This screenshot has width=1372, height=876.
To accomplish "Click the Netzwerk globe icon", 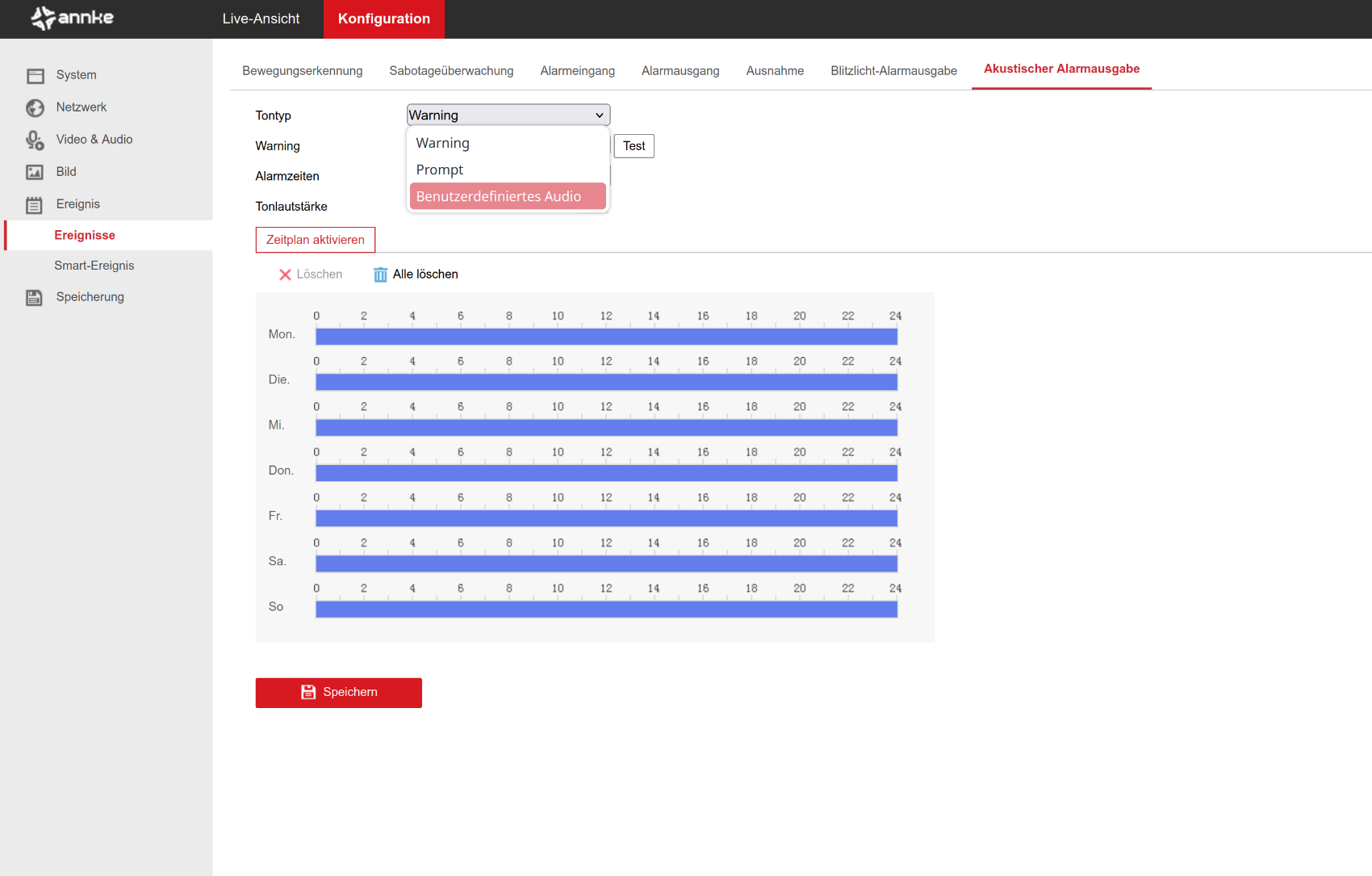I will (35, 107).
